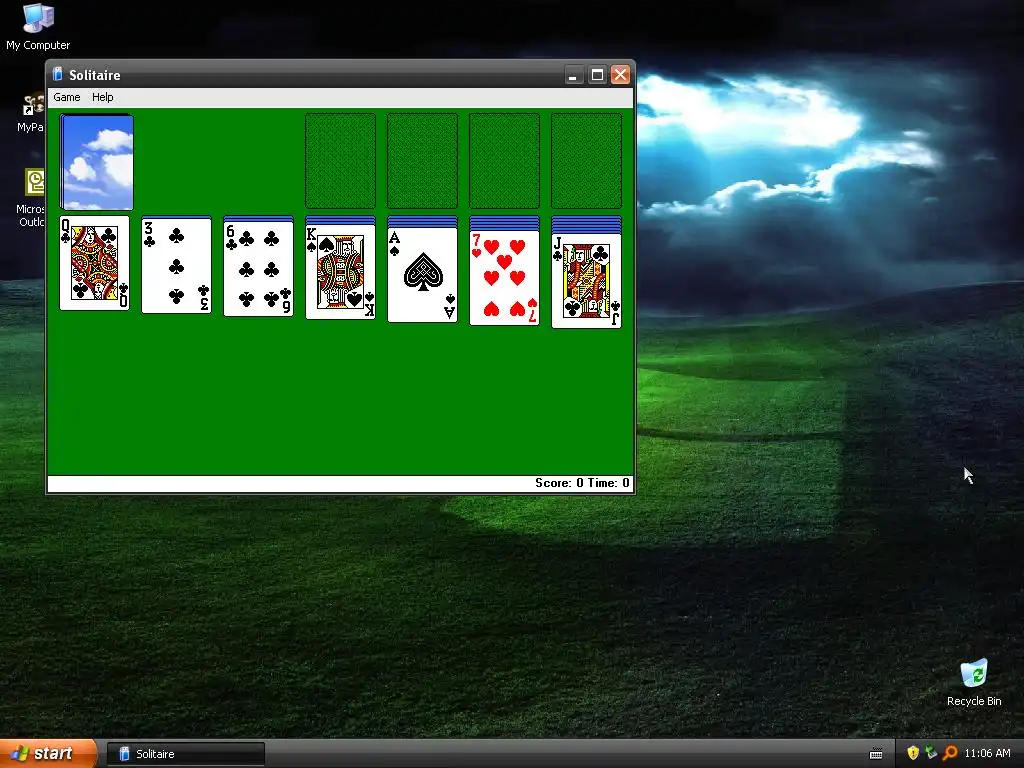
Task: Select the Microsoft Outlook desktop icon
Action: coord(31,199)
